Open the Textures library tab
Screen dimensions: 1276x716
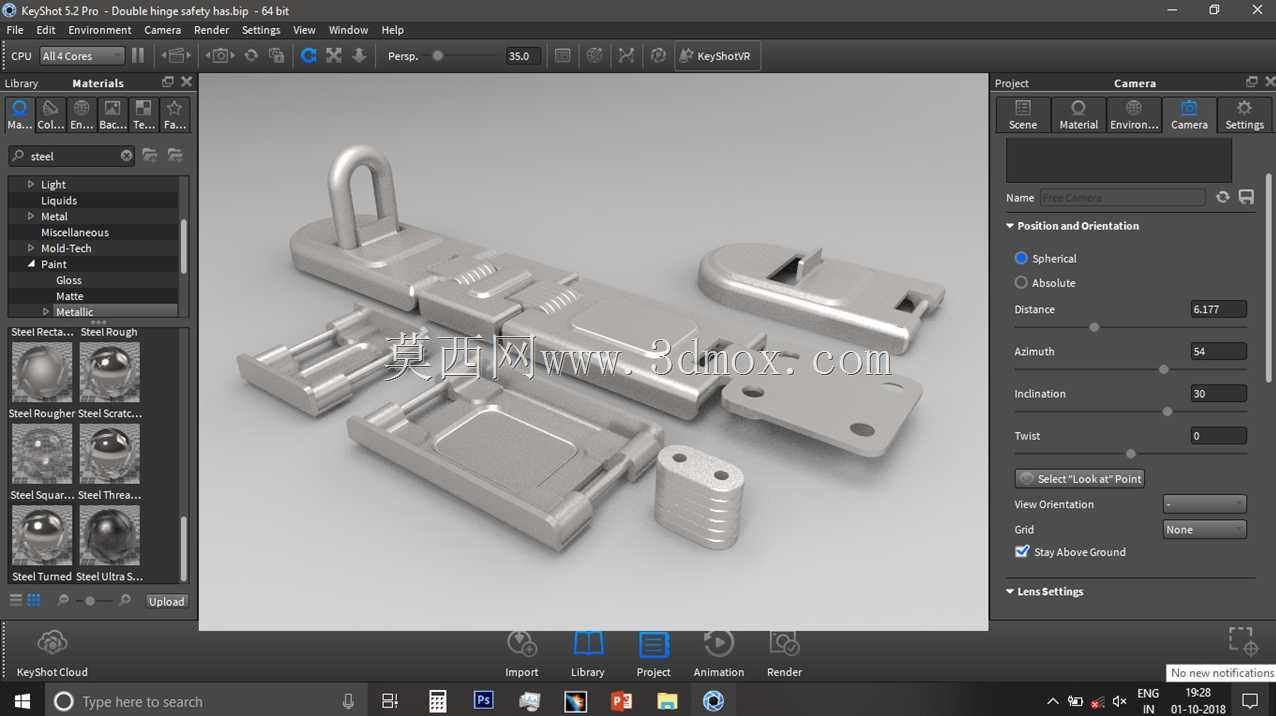[x=143, y=114]
